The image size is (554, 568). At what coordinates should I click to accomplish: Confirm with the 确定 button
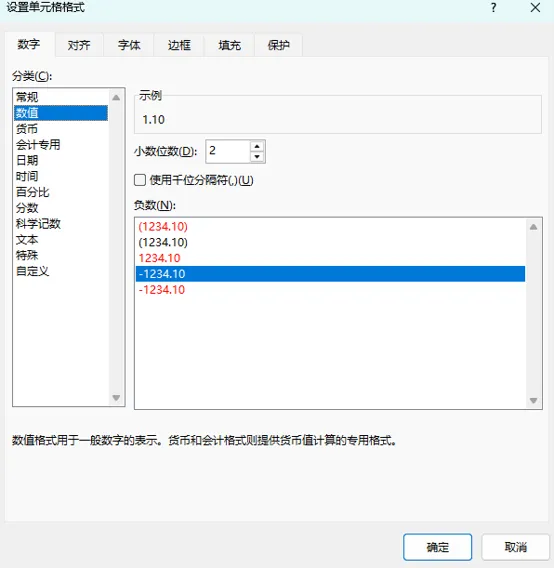click(x=437, y=547)
